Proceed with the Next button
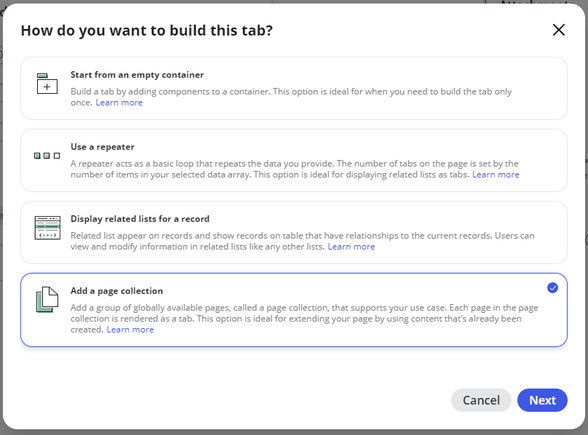 point(542,400)
